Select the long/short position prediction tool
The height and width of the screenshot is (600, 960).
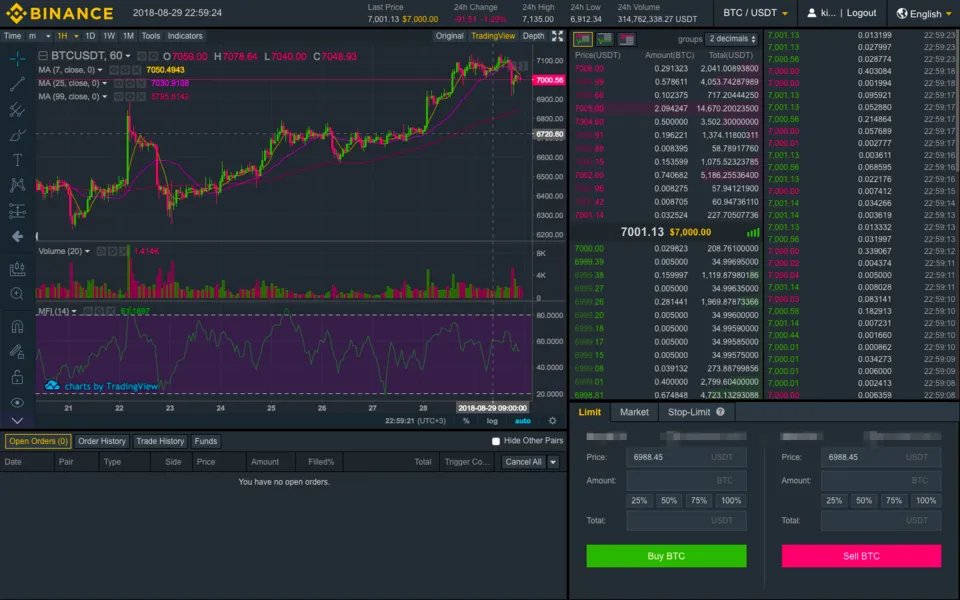point(17,211)
